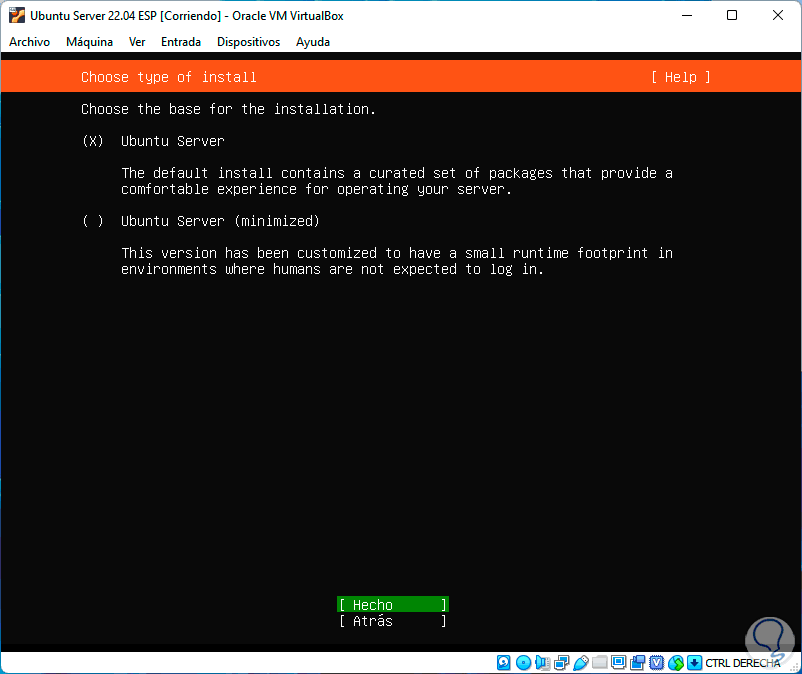
Task: Click the display status icon
Action: tap(618, 663)
